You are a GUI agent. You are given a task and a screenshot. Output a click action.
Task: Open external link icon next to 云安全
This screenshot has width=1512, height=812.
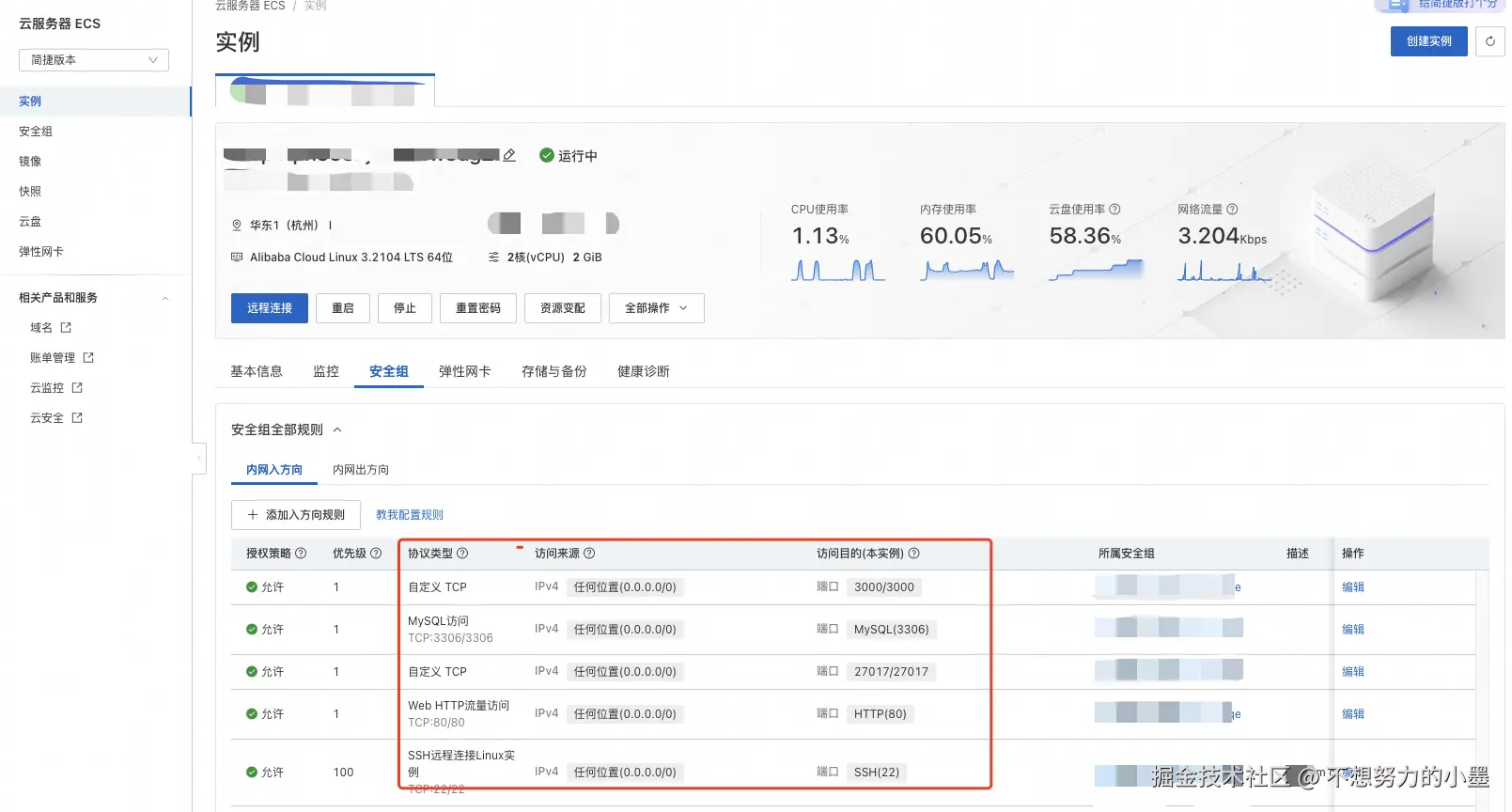pyautogui.click(x=77, y=418)
